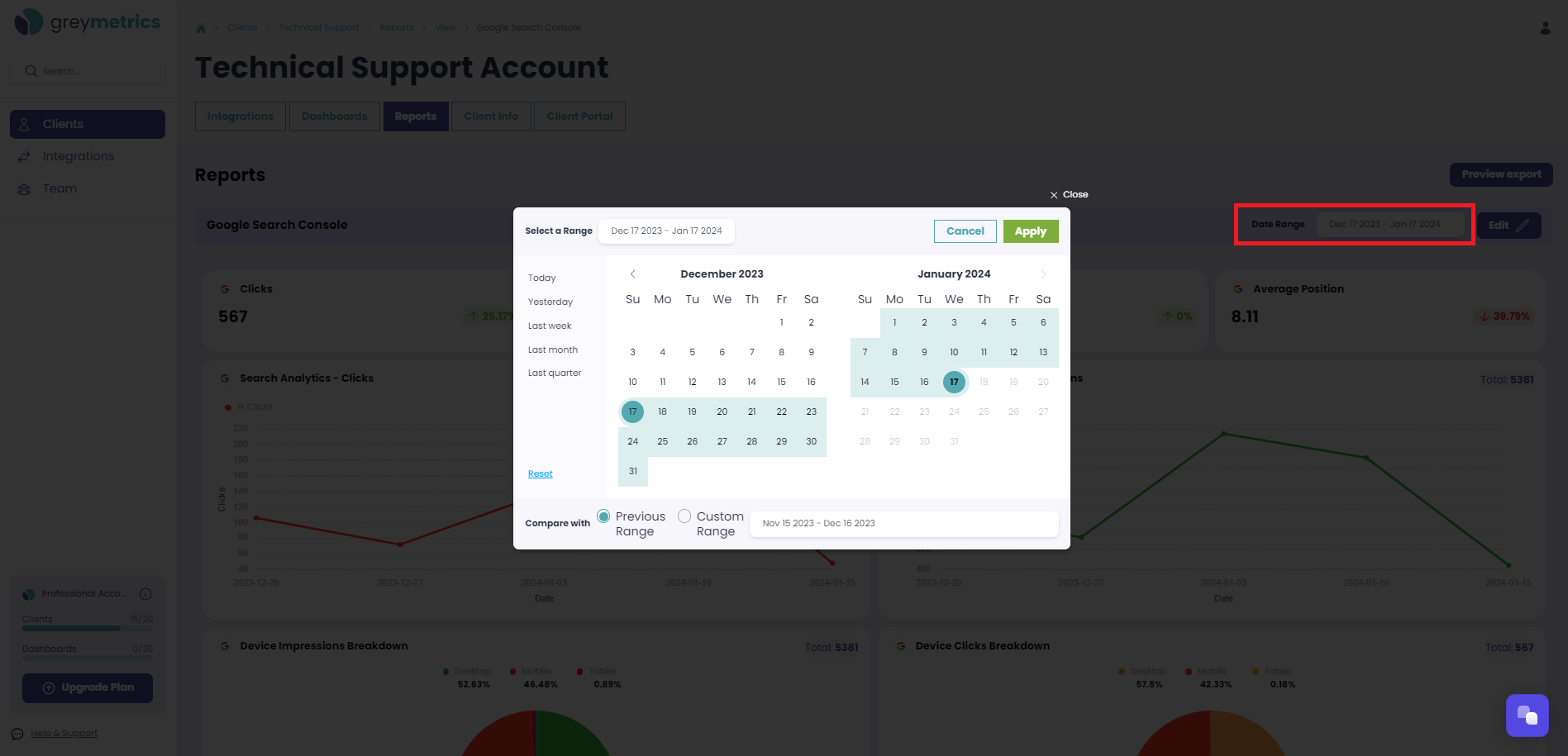The image size is (1568, 756).
Task: Click the info icon beside Professional Account
Action: [145, 593]
